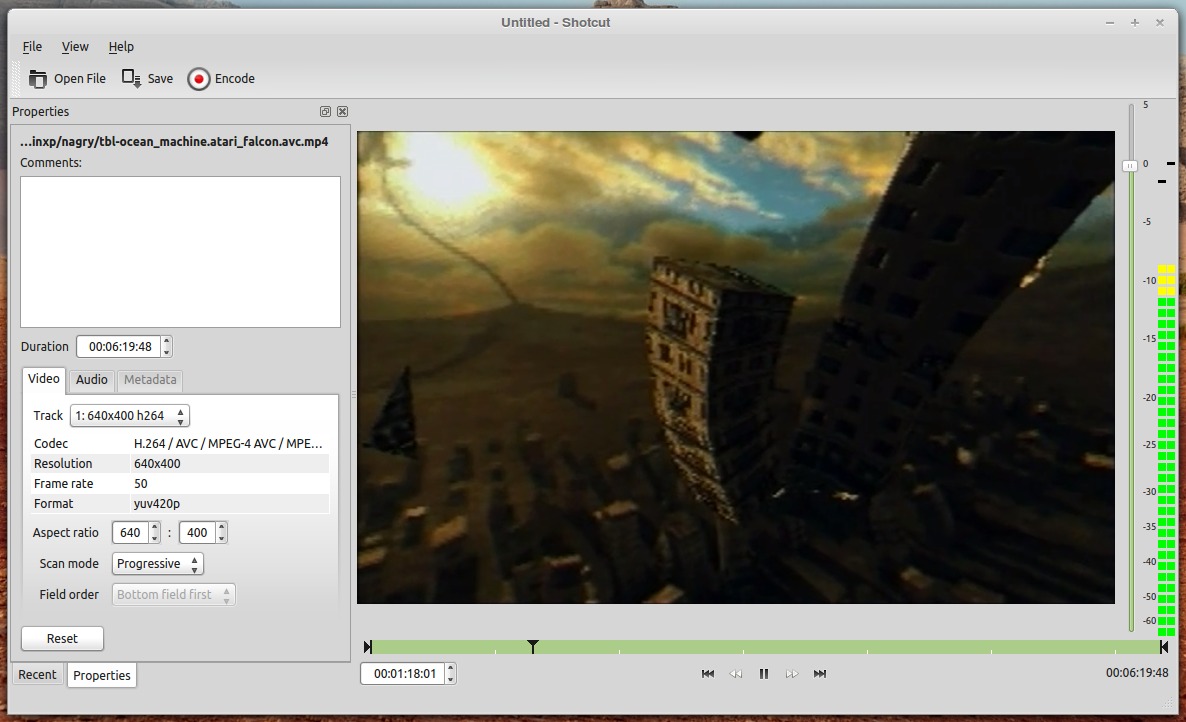Select the Format yuv420p row
This screenshot has height=722, width=1186.
(180, 504)
